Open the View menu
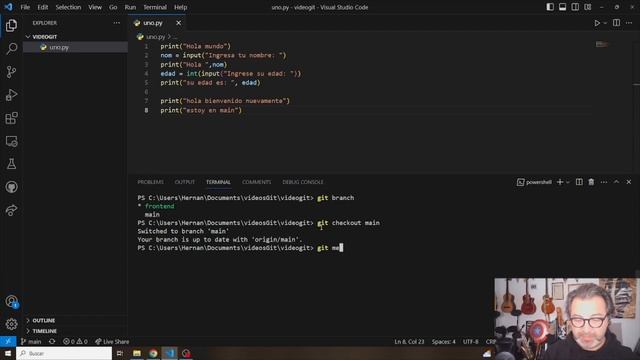This screenshot has height=360, width=640. click(x=95, y=7)
